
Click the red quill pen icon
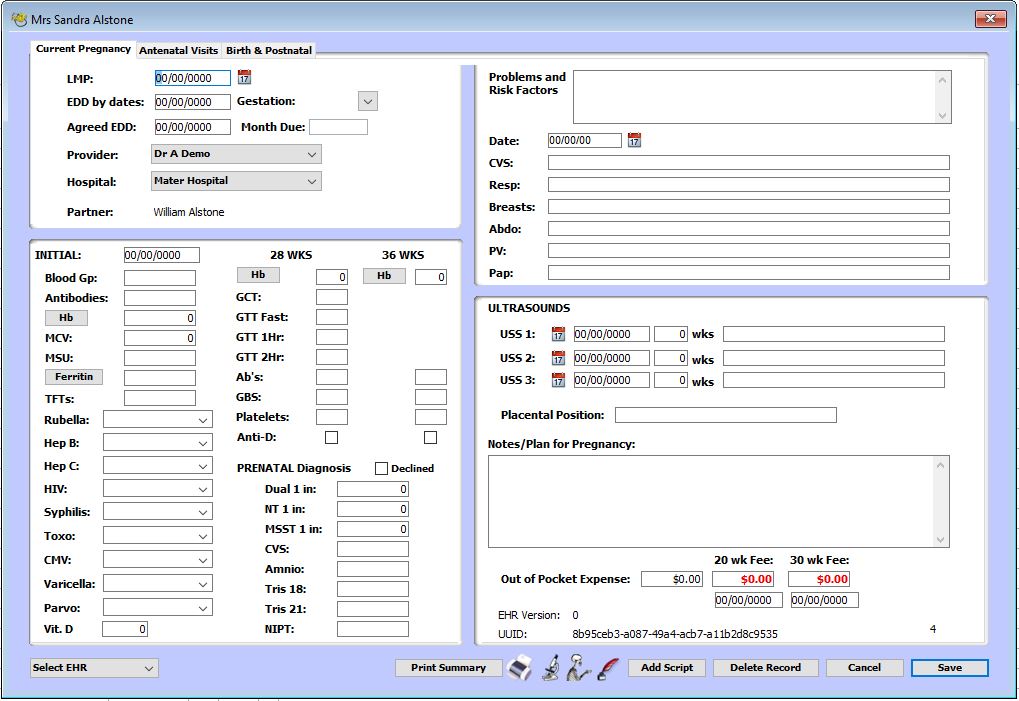(x=607, y=667)
